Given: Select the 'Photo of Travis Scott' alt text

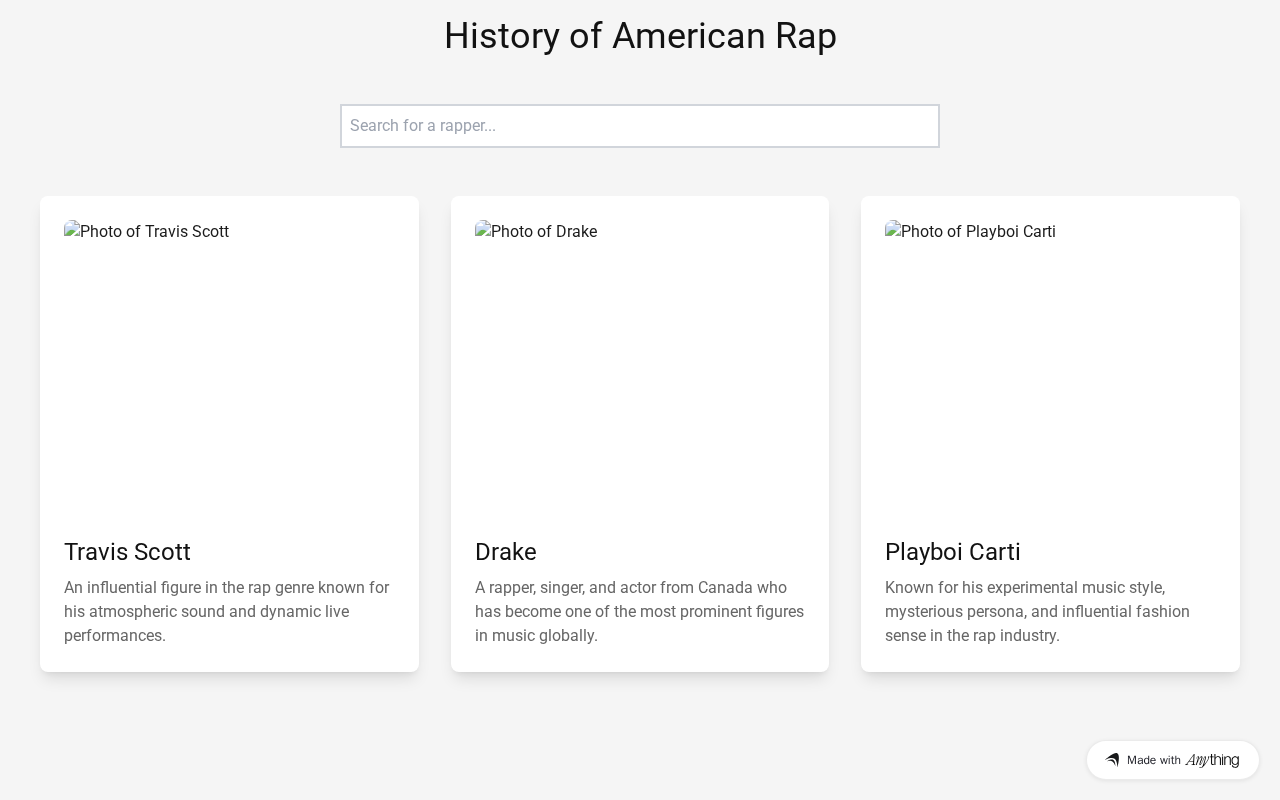Looking at the screenshot, I should coord(154,232).
